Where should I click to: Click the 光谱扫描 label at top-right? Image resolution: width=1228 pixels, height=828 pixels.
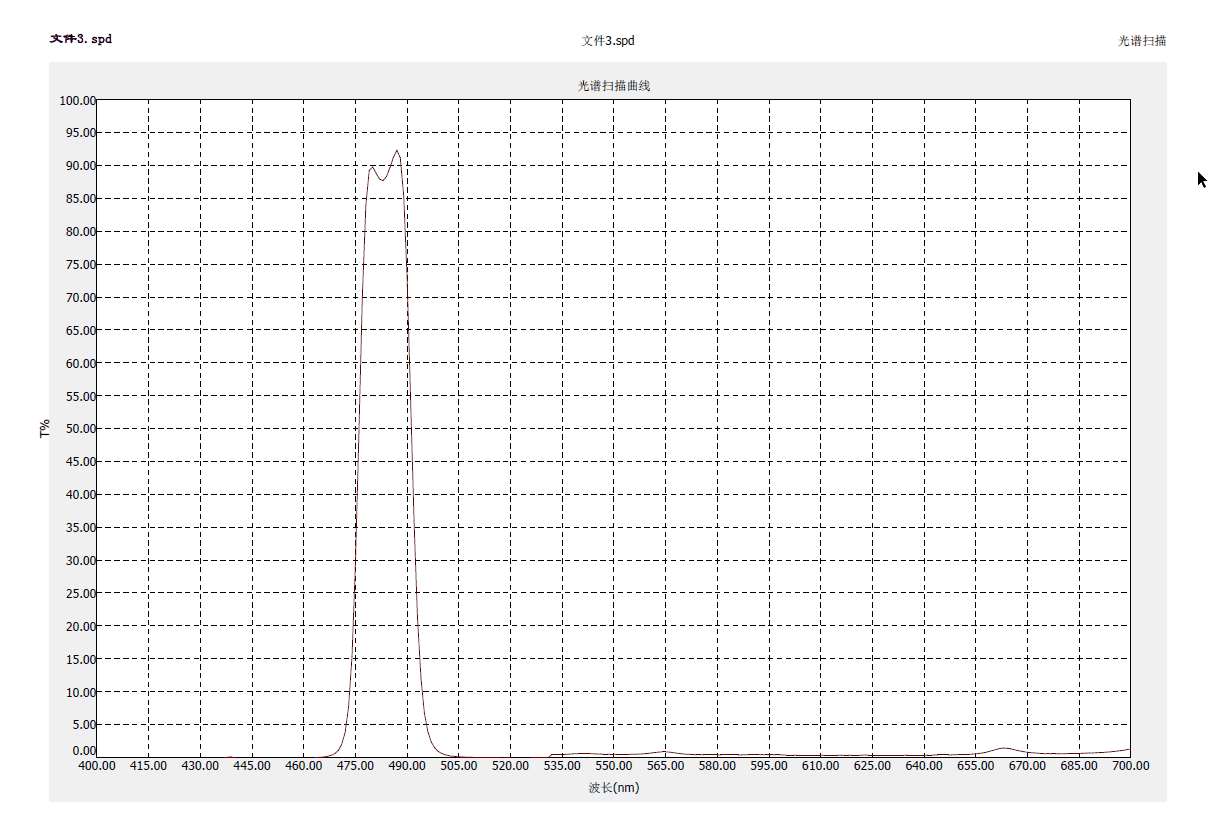[1141, 41]
